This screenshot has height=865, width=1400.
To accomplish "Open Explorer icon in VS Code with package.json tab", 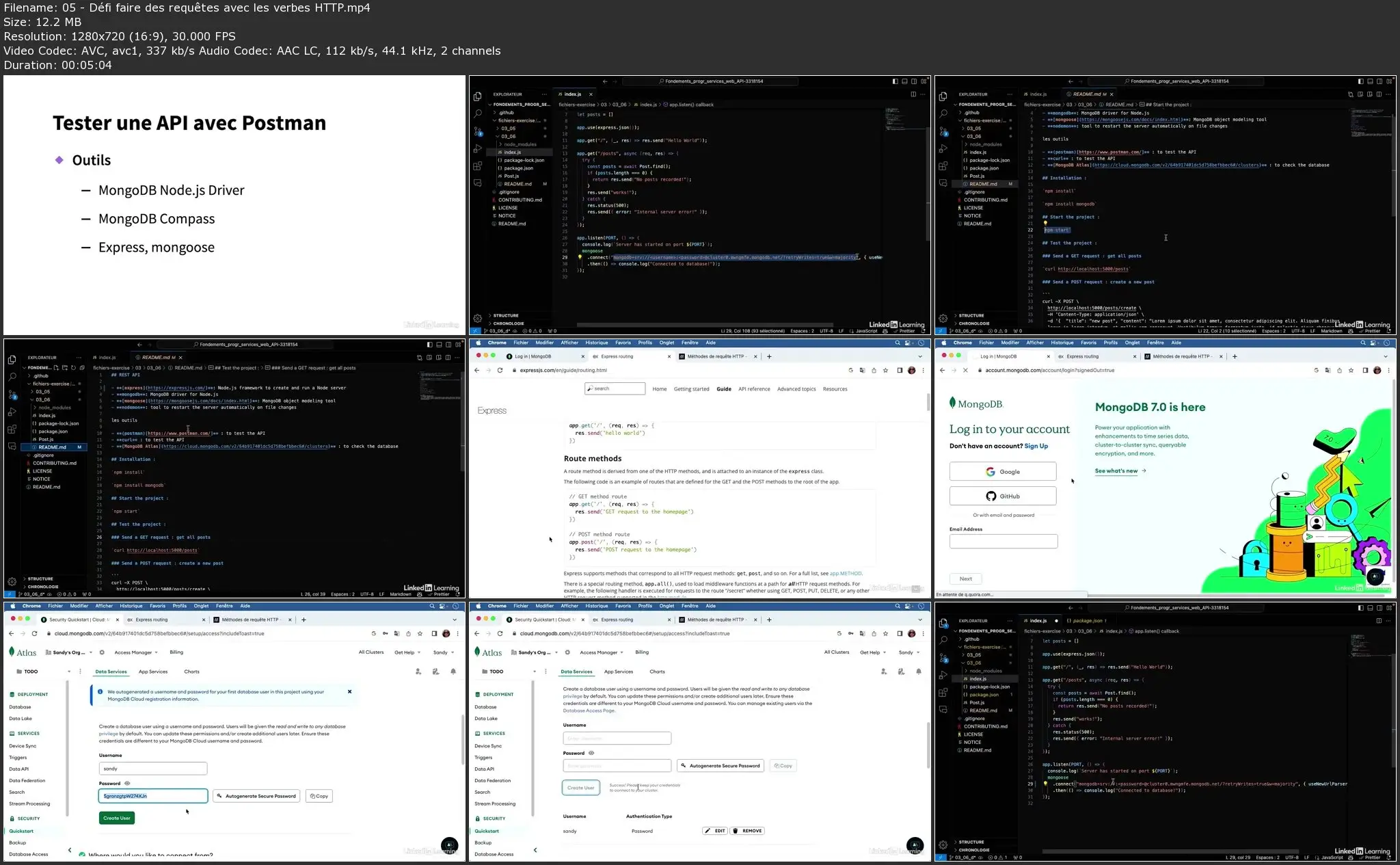I will coord(943,623).
